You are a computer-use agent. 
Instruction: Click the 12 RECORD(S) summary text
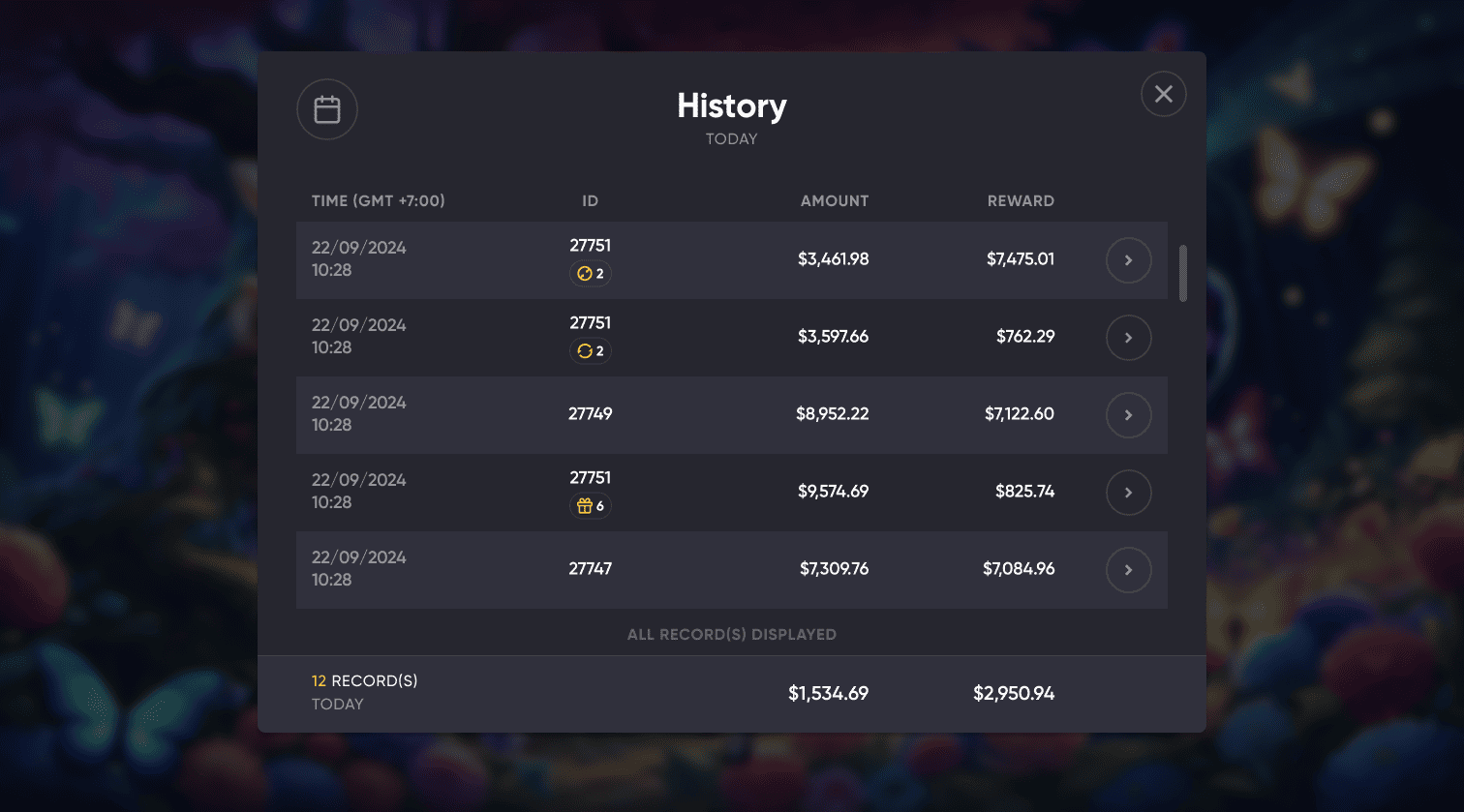[x=365, y=681]
